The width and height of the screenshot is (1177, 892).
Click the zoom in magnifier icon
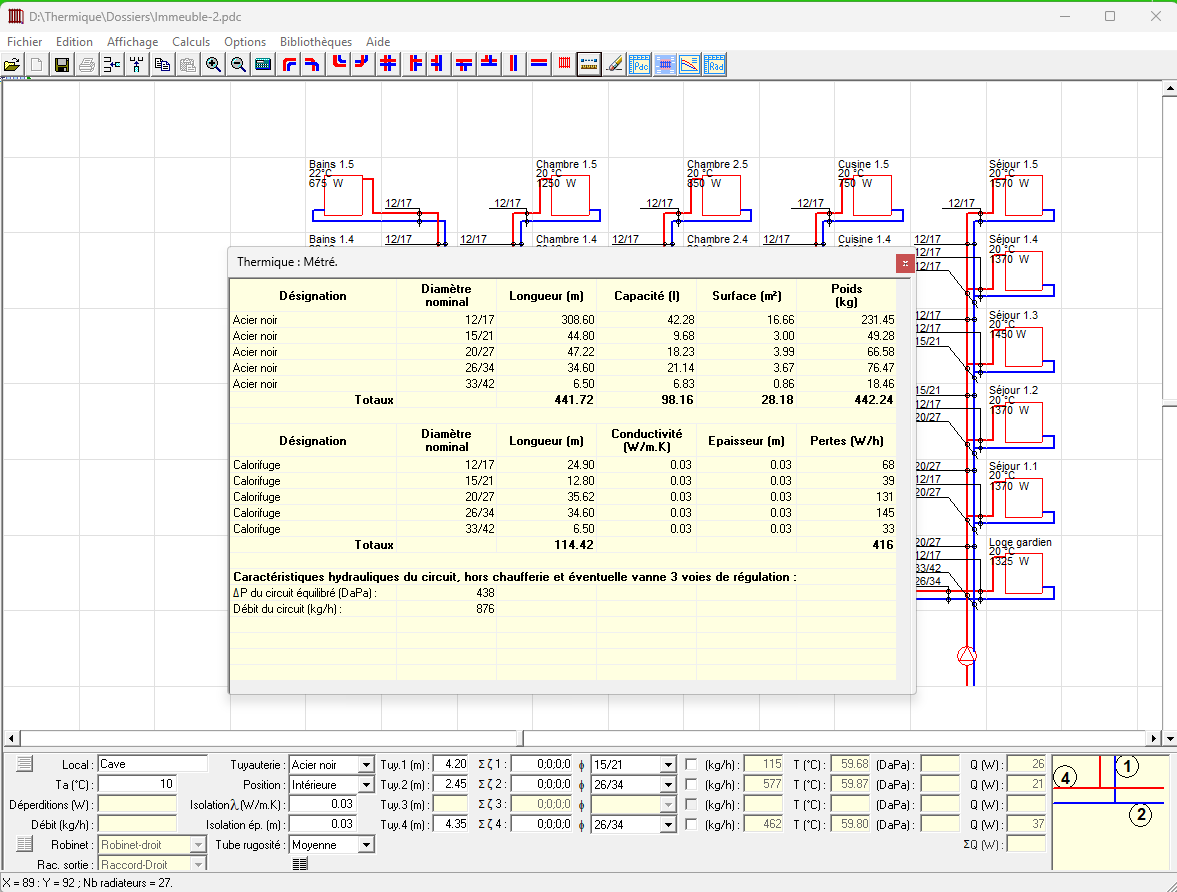click(213, 65)
